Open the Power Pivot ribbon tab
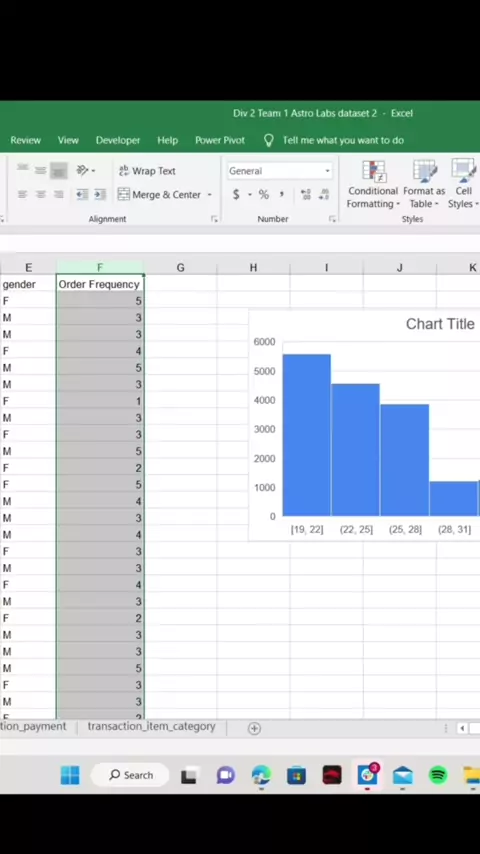Viewport: 480px width, 854px height. click(220, 140)
